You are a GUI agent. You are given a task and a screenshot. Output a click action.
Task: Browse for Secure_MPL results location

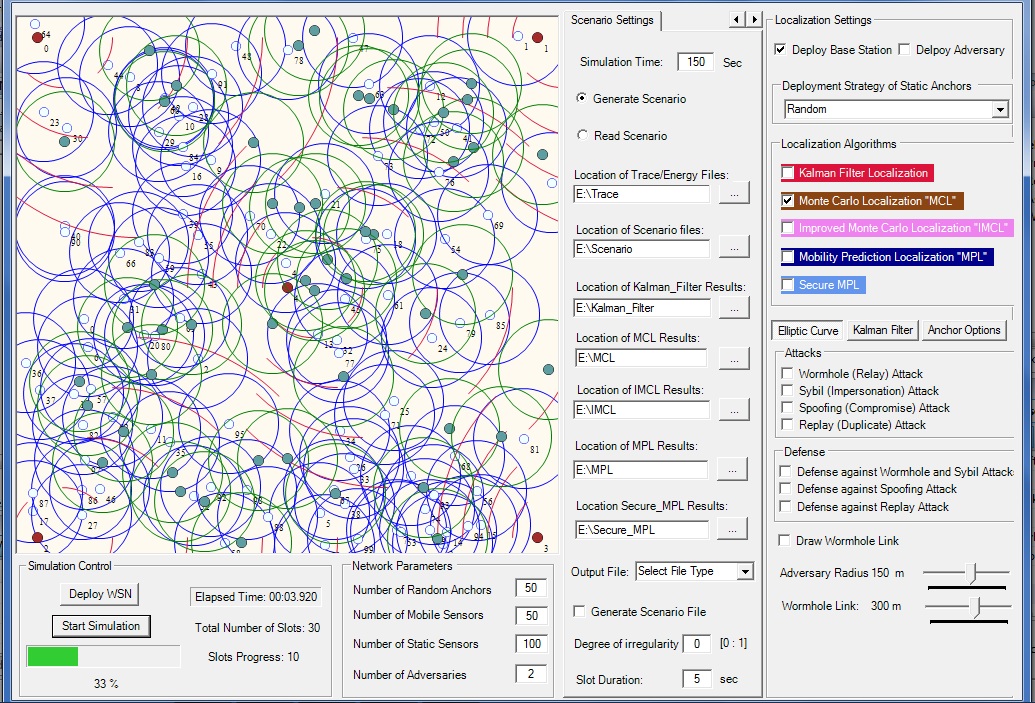(732, 529)
